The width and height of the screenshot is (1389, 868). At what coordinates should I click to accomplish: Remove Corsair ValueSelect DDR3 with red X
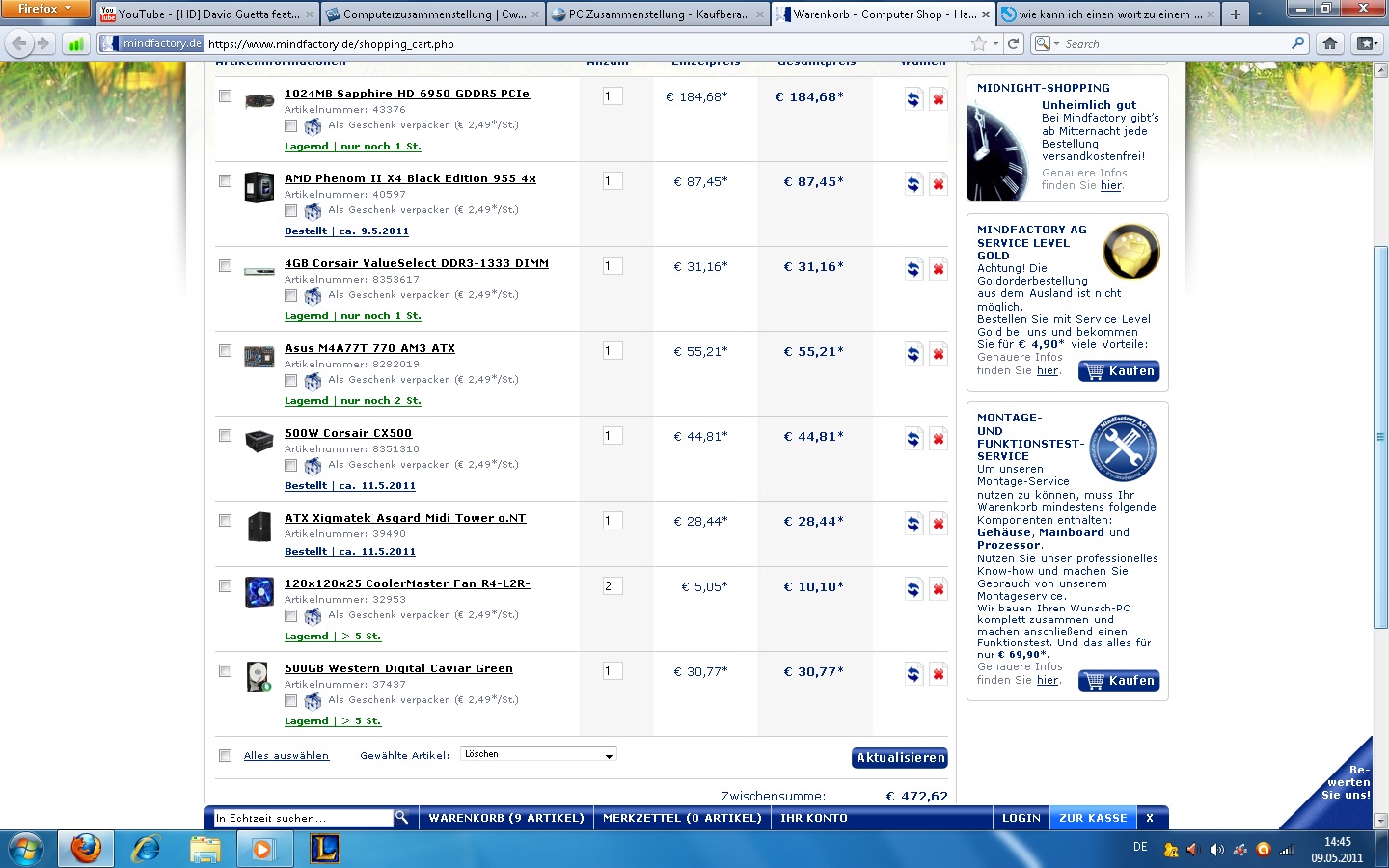point(939,268)
